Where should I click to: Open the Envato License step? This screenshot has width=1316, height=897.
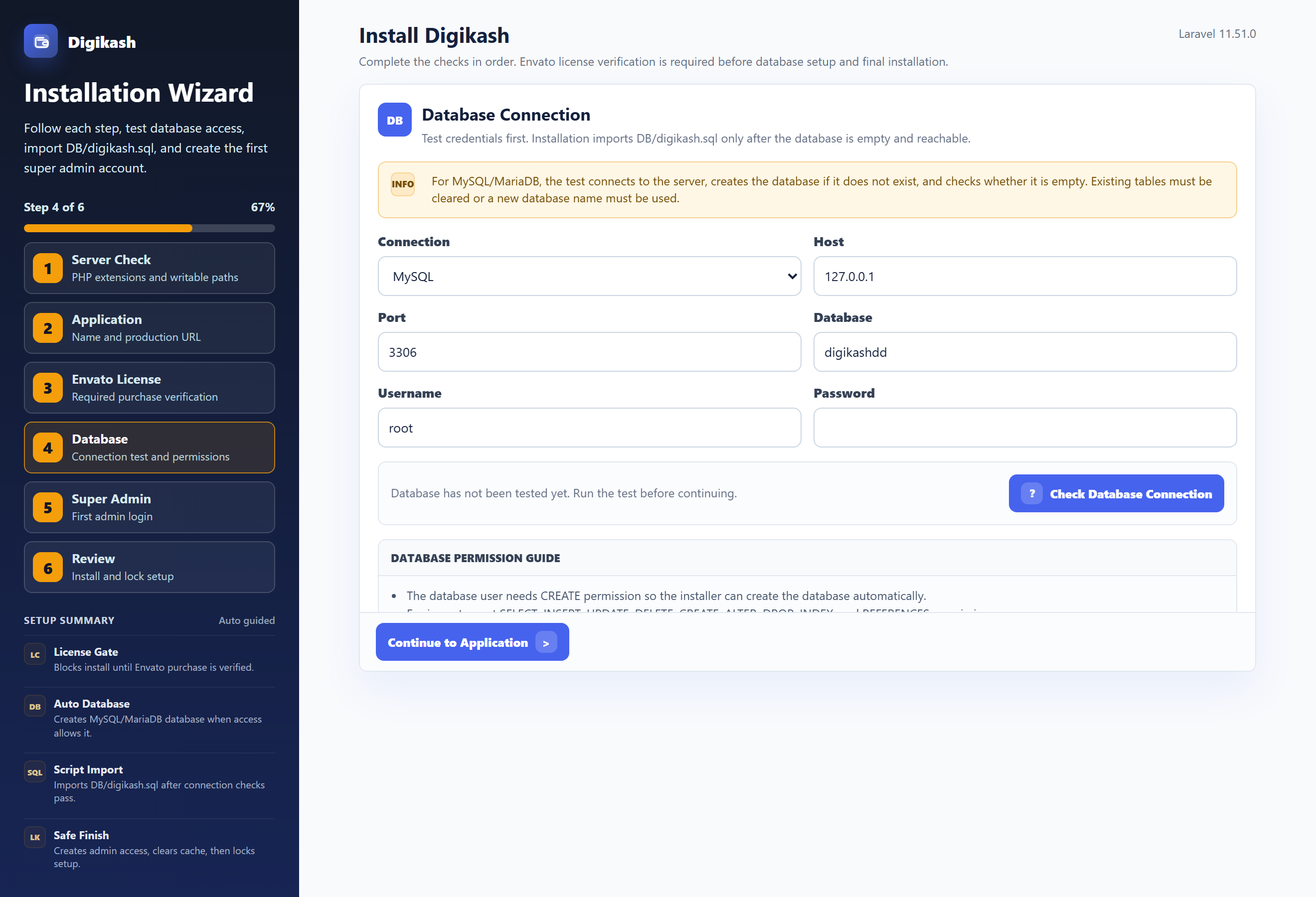[150, 388]
